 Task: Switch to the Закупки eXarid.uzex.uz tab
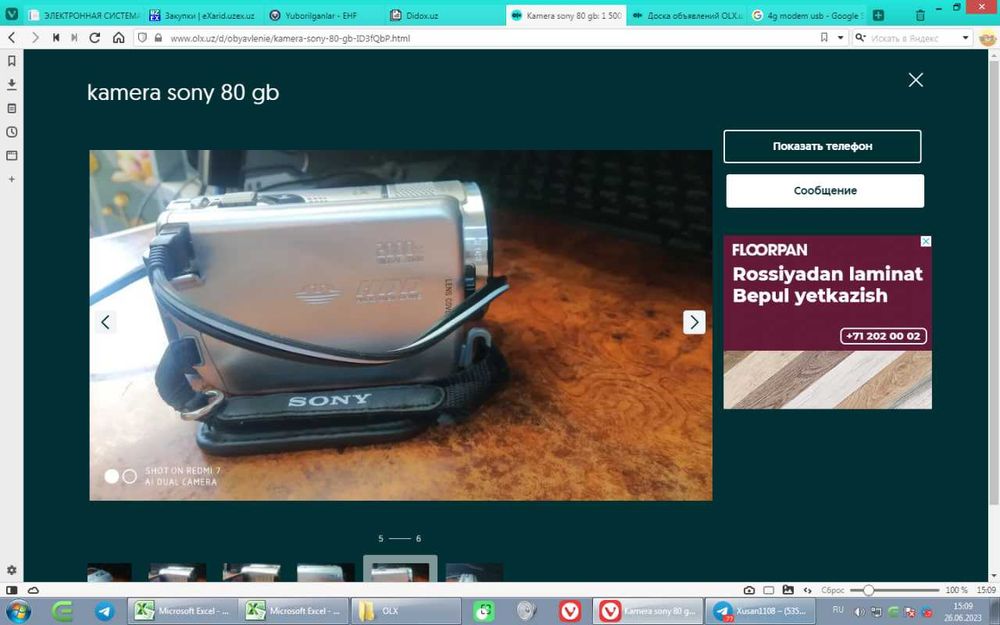point(203,15)
